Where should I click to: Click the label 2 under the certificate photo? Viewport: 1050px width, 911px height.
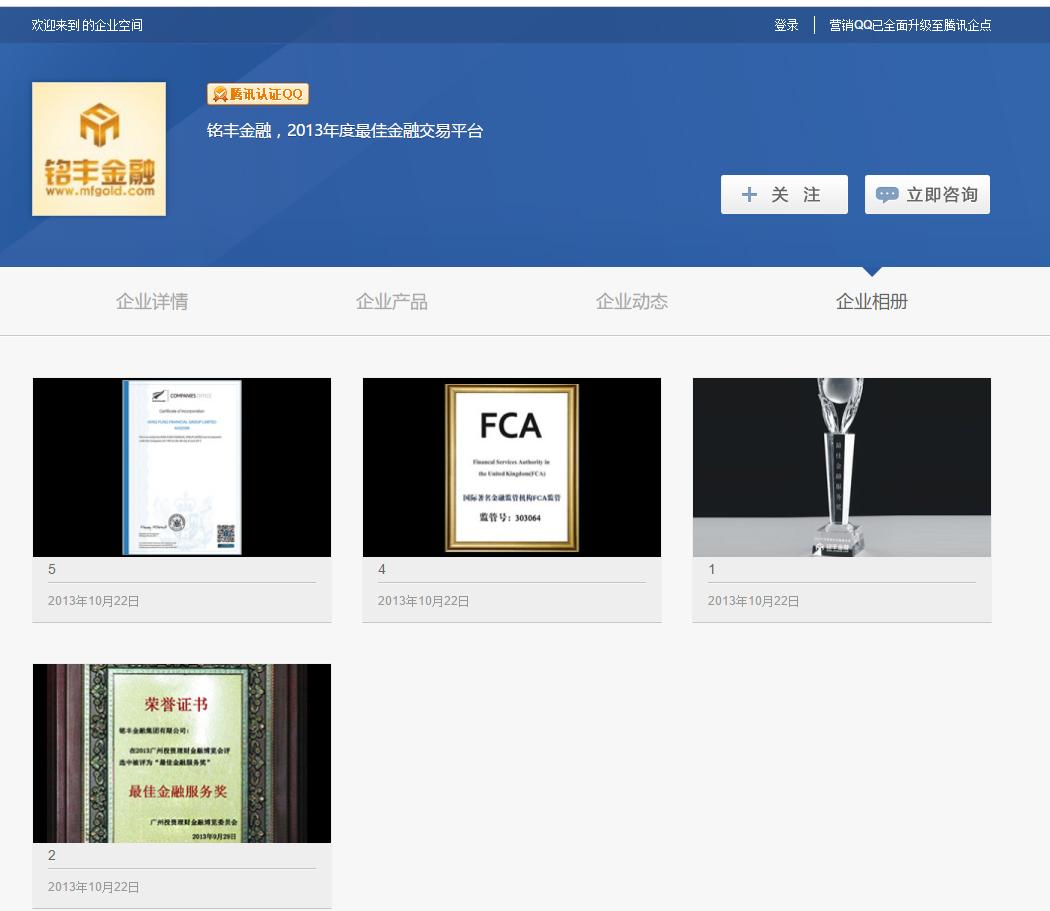pos(53,855)
